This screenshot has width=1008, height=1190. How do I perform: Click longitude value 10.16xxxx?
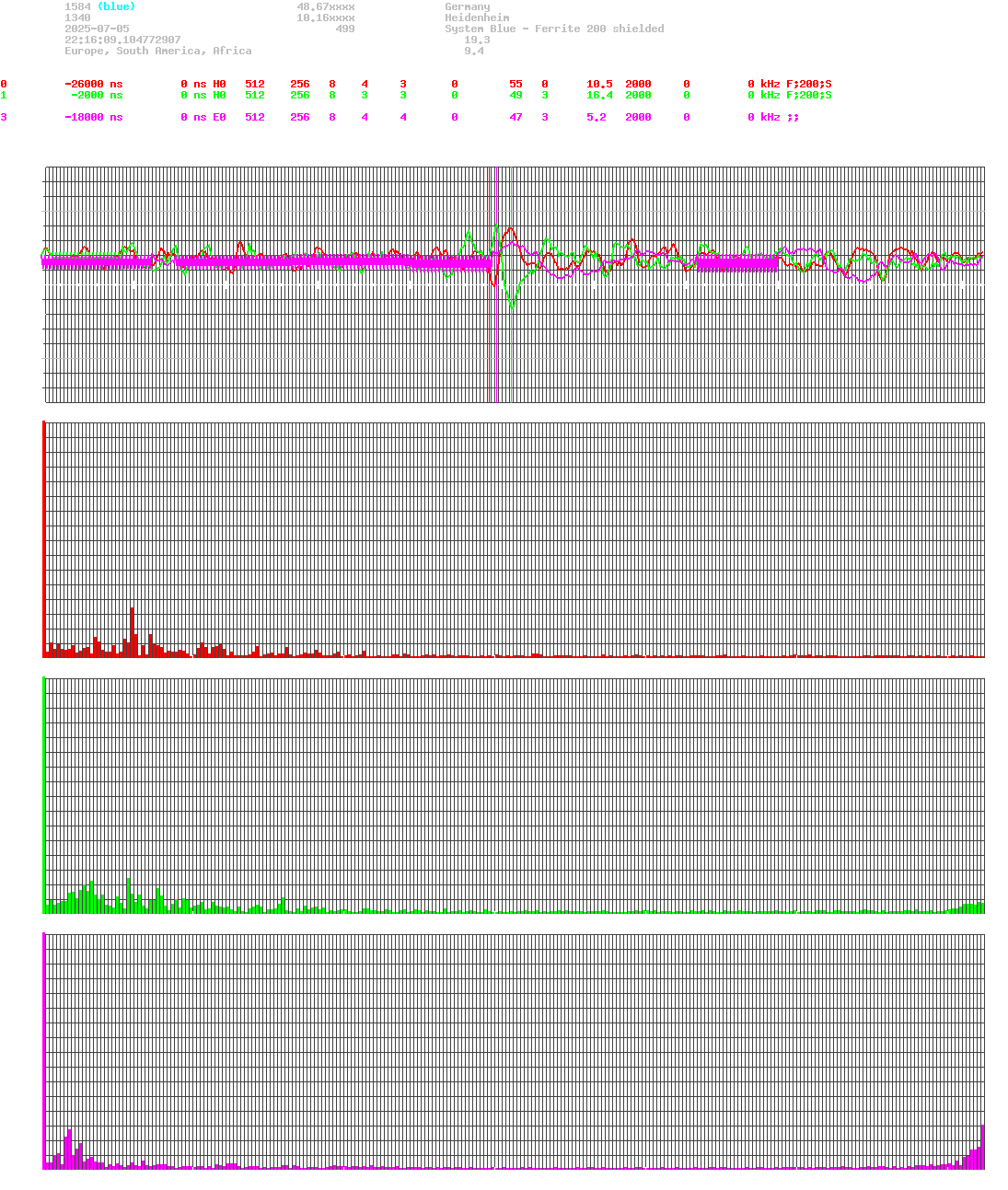pyautogui.click(x=325, y=17)
